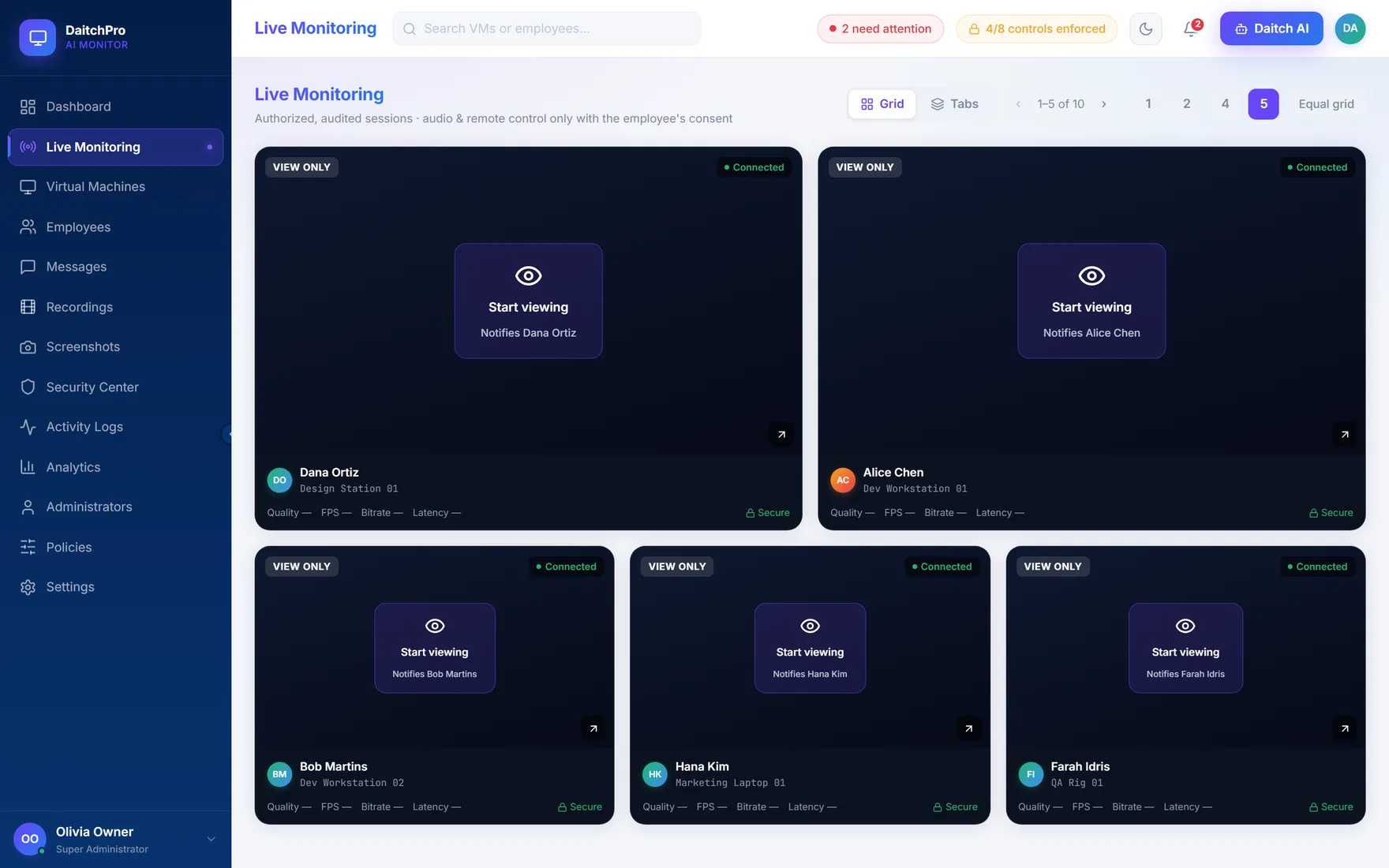Image resolution: width=1389 pixels, height=868 pixels.
Task: Open Dashboard from sidebar
Action: point(115,107)
